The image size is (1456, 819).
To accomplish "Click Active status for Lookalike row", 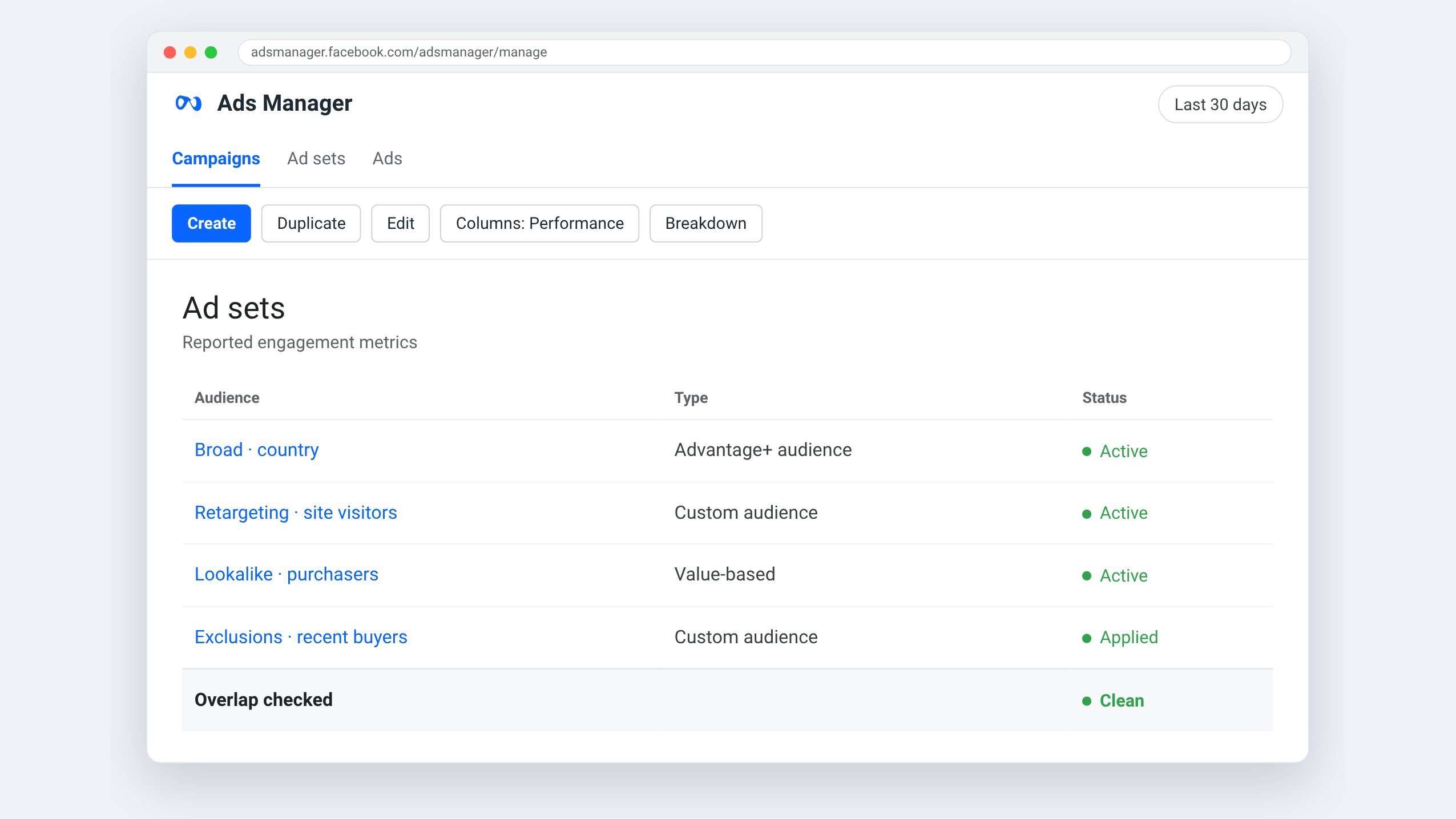I will 1115,575.
